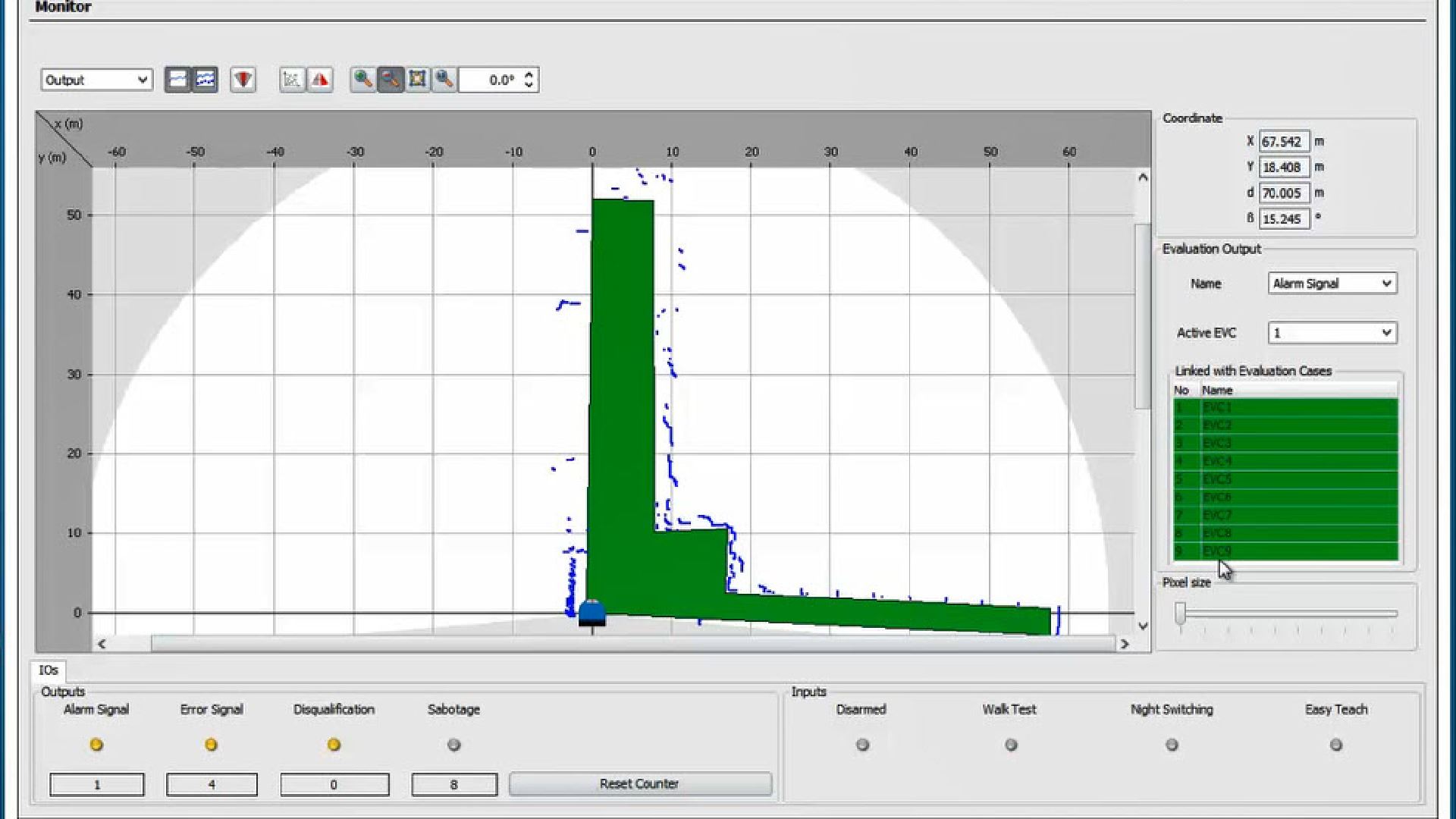Click the fit-to-view frame icon

point(417,80)
